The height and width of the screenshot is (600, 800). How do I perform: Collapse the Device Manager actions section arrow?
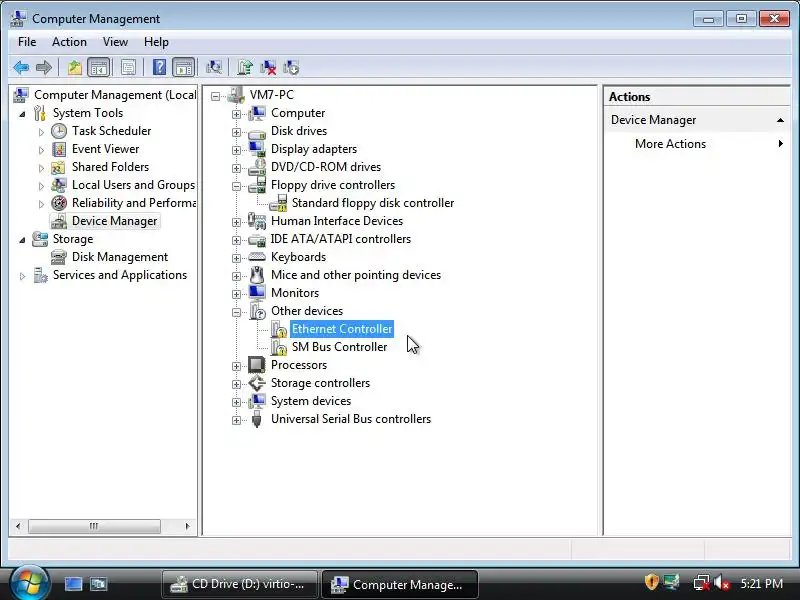780,120
